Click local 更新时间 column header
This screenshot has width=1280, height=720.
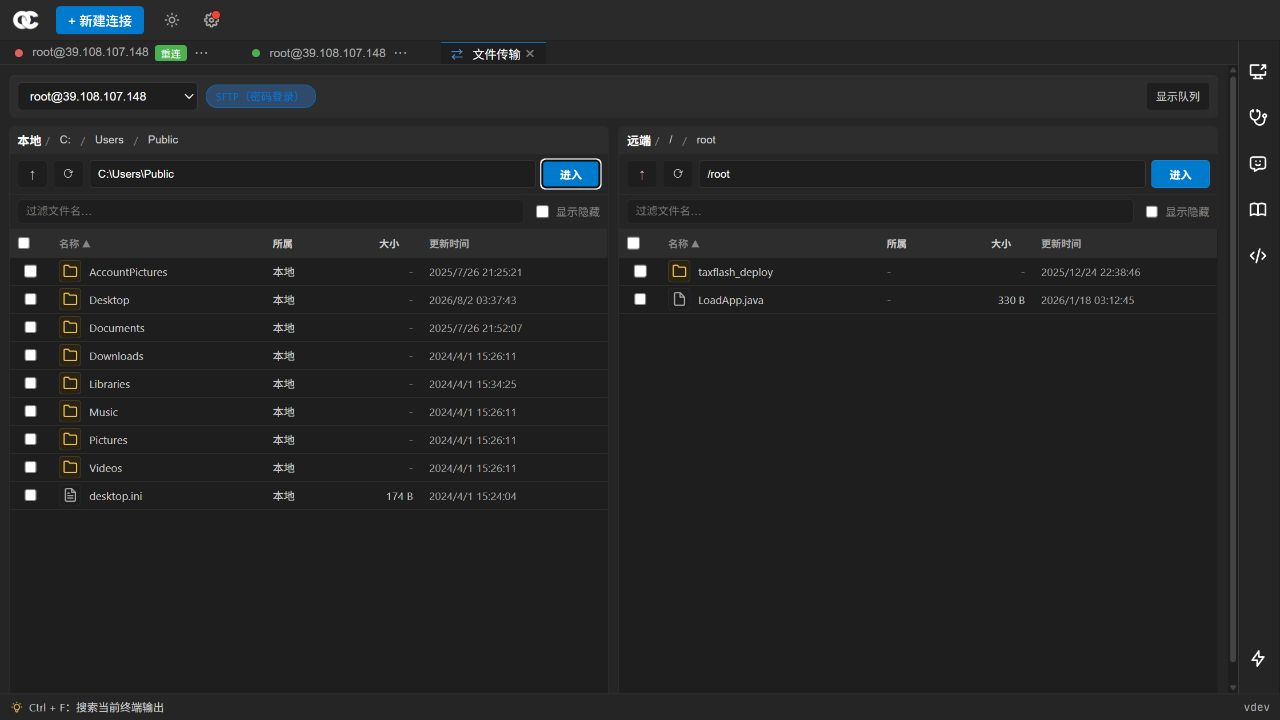(x=449, y=244)
